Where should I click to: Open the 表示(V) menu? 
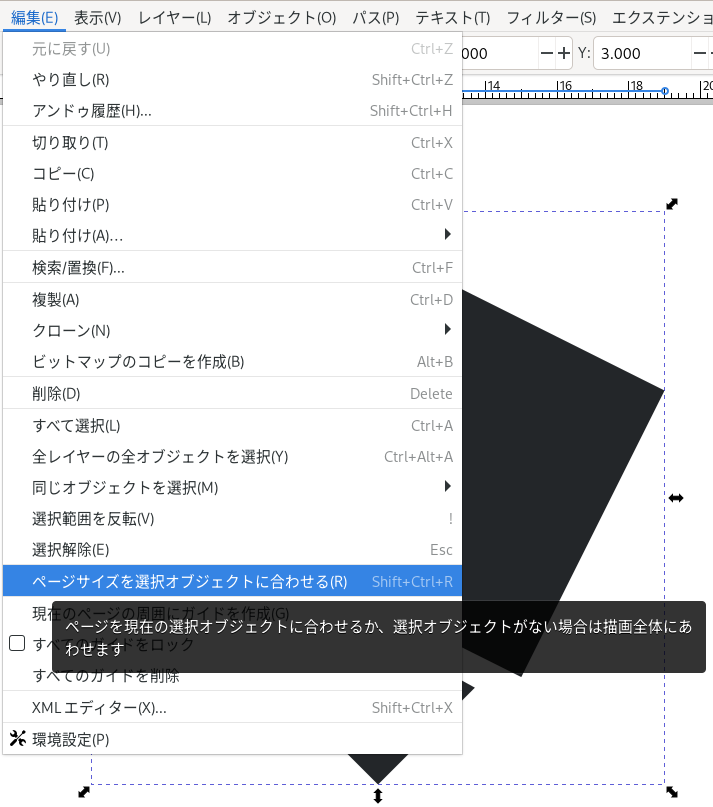pyautogui.click(x=98, y=18)
